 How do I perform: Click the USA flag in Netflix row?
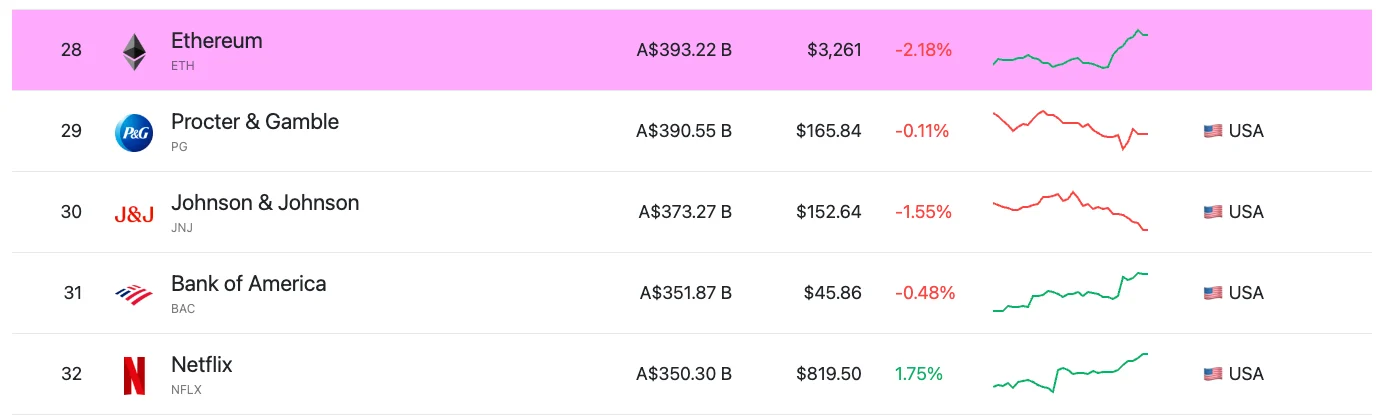(x=1213, y=374)
